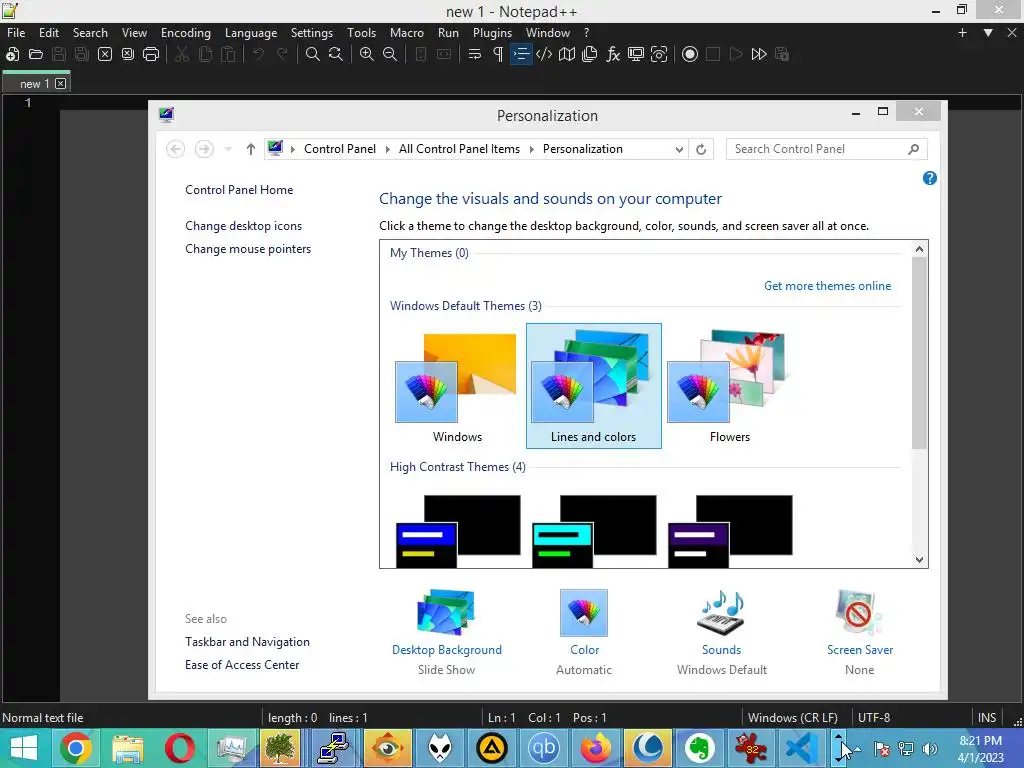This screenshot has width=1024, height=768.
Task: Expand the arrow after Control Panel breadcrumb
Action: click(x=387, y=149)
